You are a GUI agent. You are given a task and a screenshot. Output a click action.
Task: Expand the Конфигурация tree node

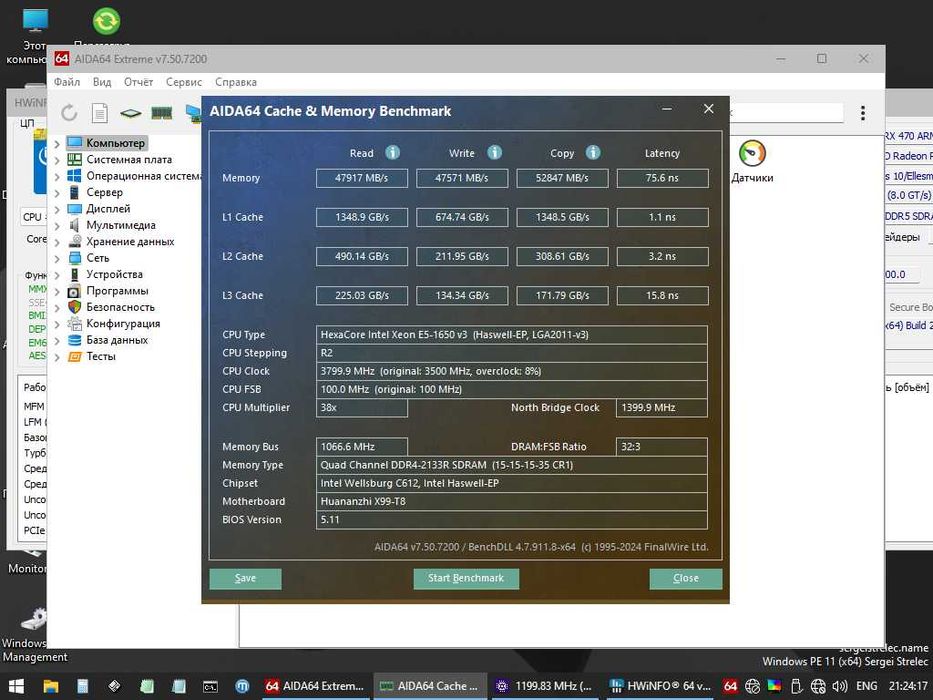(x=57, y=324)
